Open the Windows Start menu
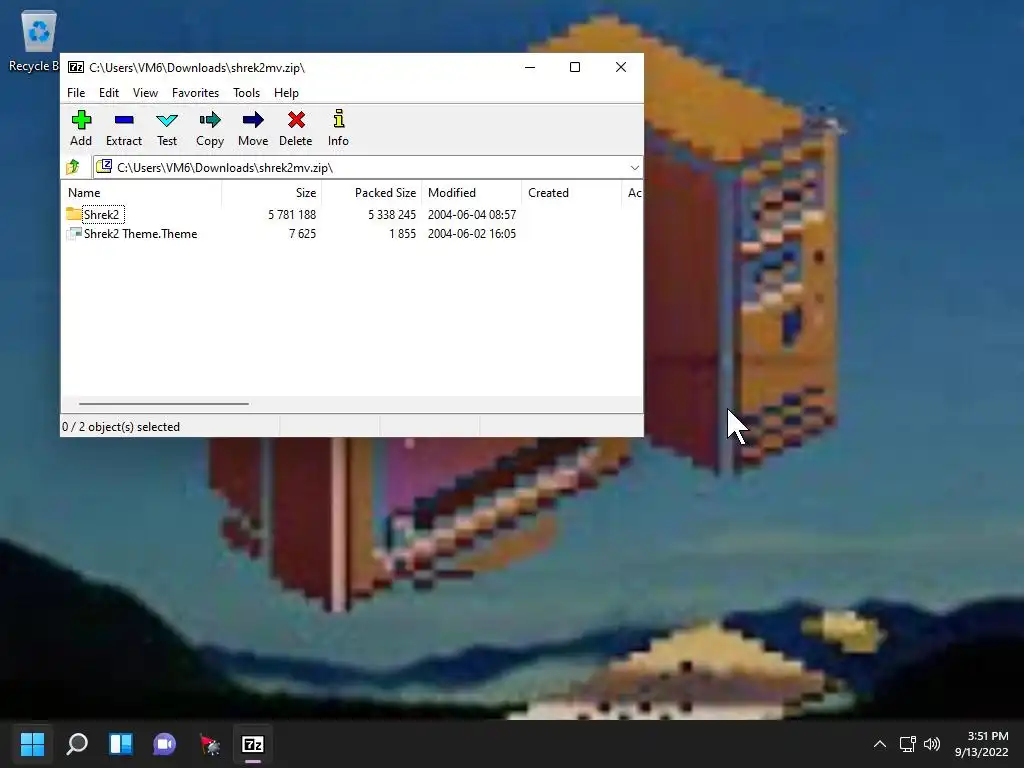This screenshot has height=768, width=1024. pyautogui.click(x=33, y=744)
